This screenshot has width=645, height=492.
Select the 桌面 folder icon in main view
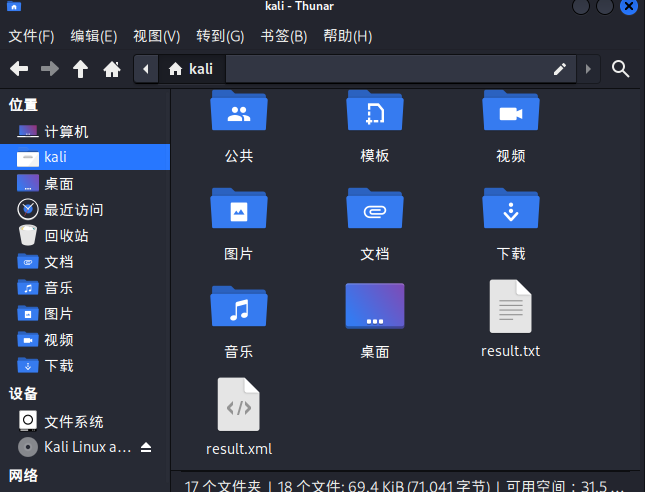(x=375, y=306)
